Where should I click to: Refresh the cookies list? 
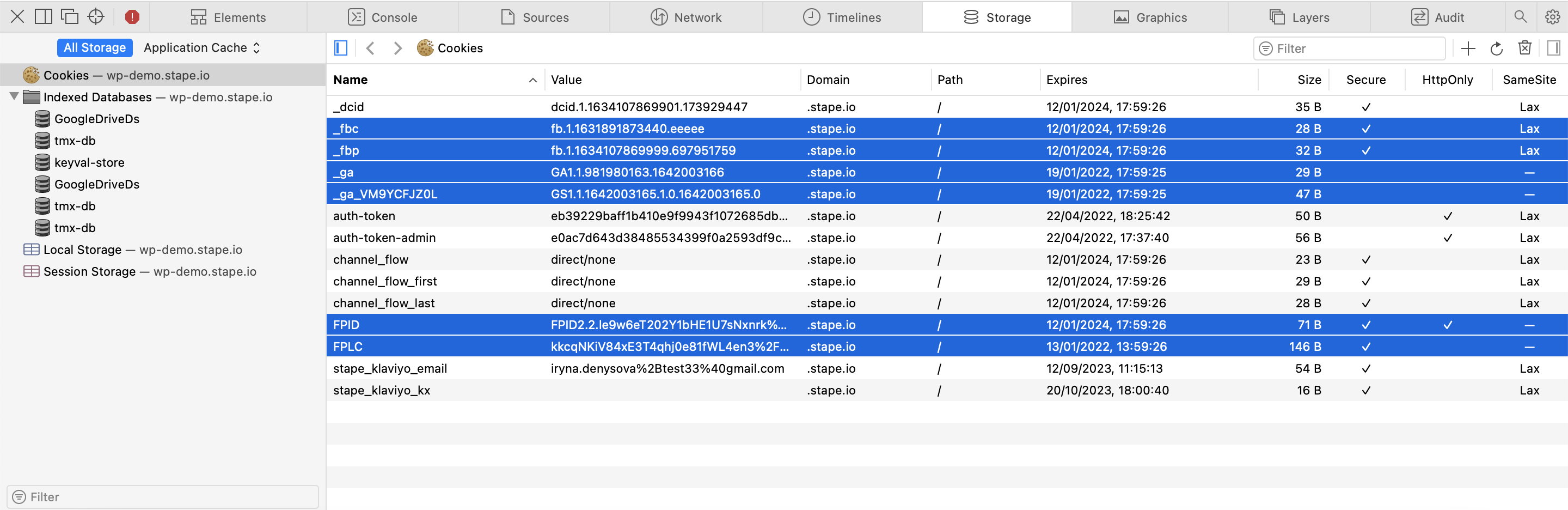(1496, 48)
